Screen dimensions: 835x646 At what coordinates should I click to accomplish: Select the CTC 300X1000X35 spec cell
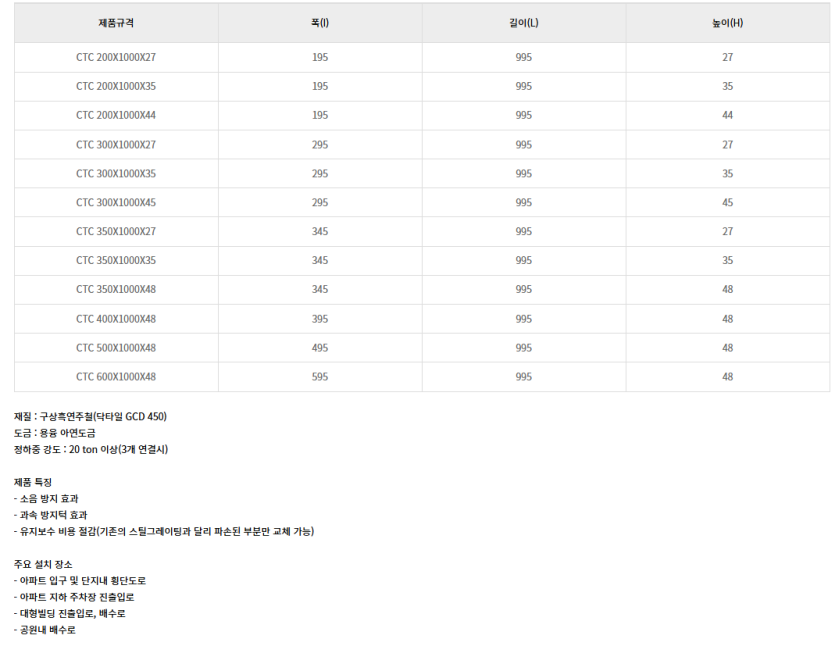(x=116, y=173)
